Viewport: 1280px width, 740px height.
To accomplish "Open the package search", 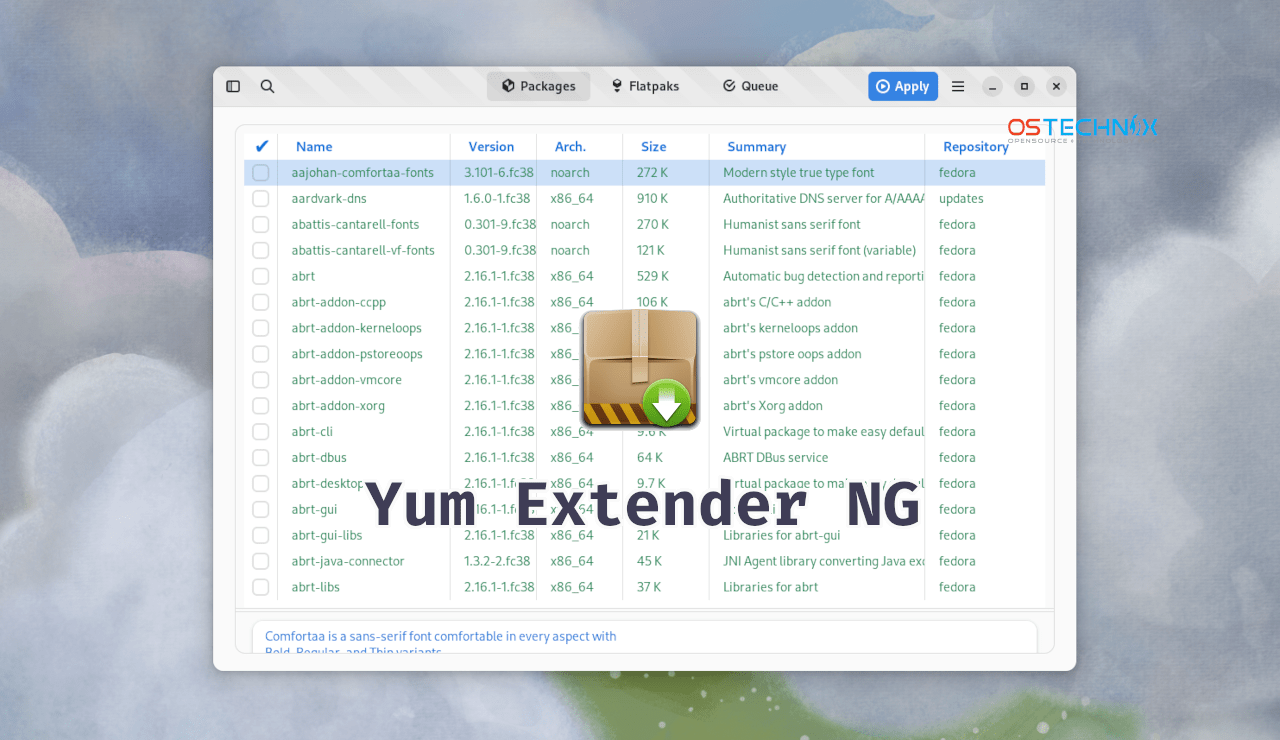I will pos(267,86).
